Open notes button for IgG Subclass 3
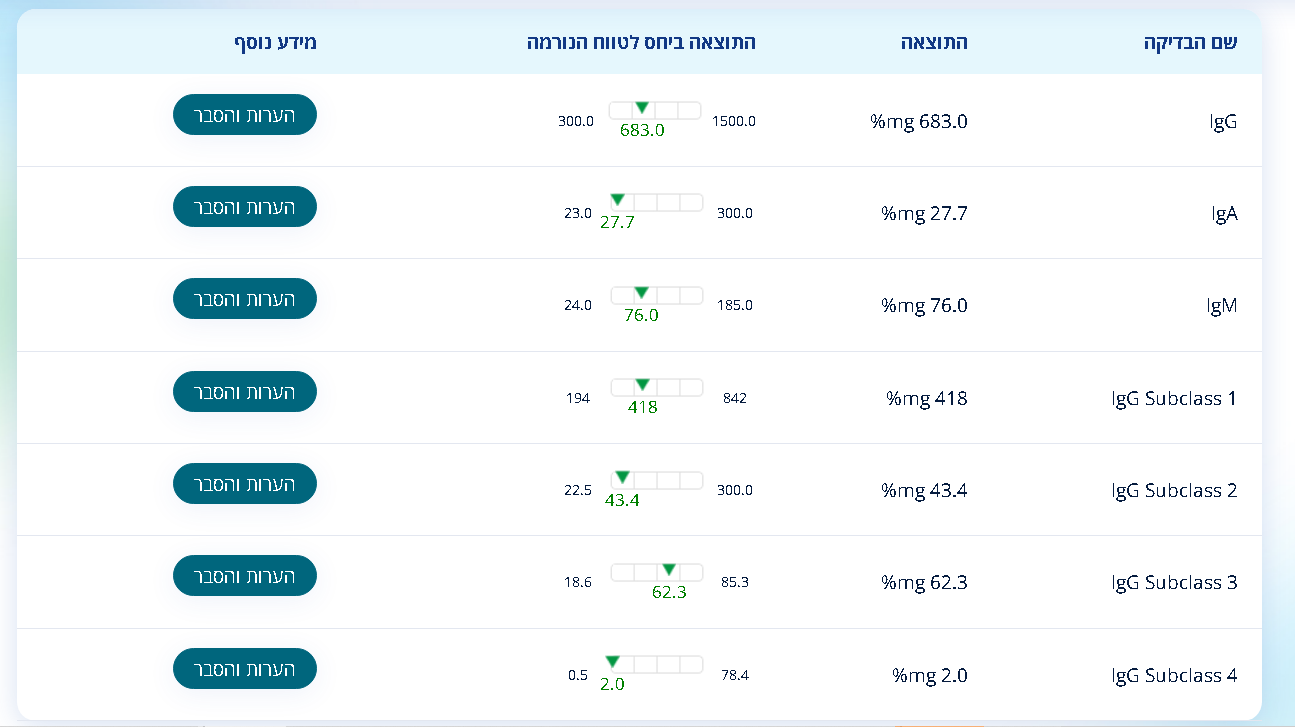Image resolution: width=1295 pixels, height=727 pixels. tap(245, 575)
